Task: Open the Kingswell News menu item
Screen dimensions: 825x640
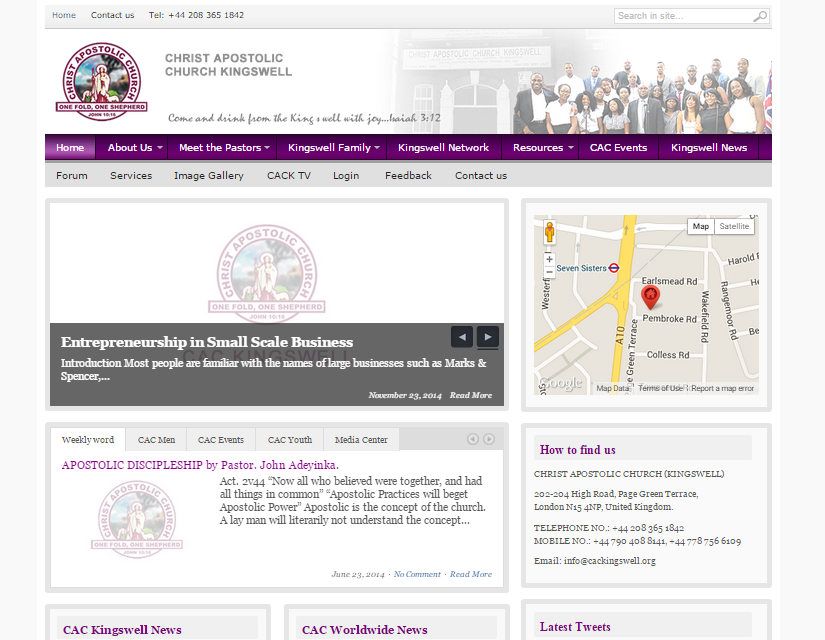Action: tap(709, 147)
